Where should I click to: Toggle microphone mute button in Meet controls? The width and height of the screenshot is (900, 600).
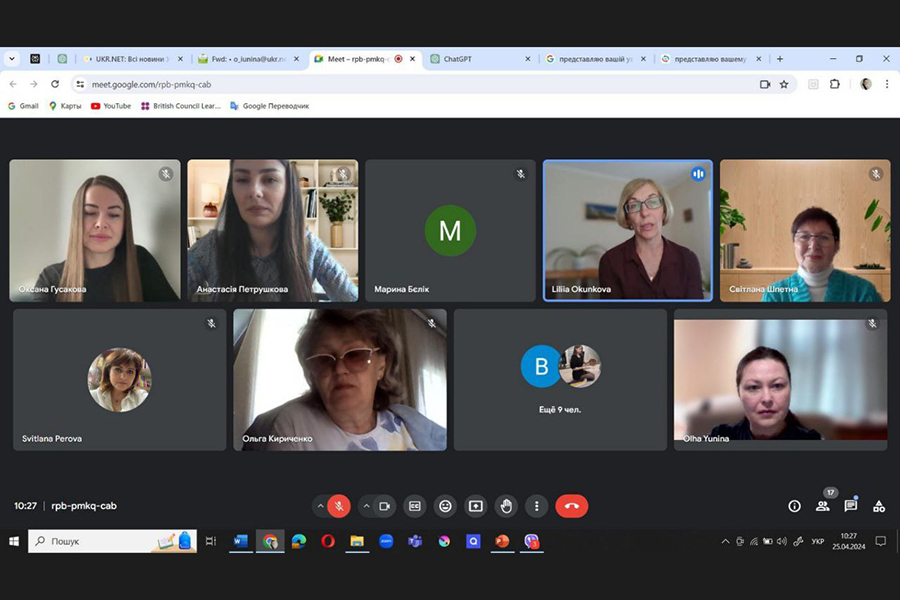(339, 506)
